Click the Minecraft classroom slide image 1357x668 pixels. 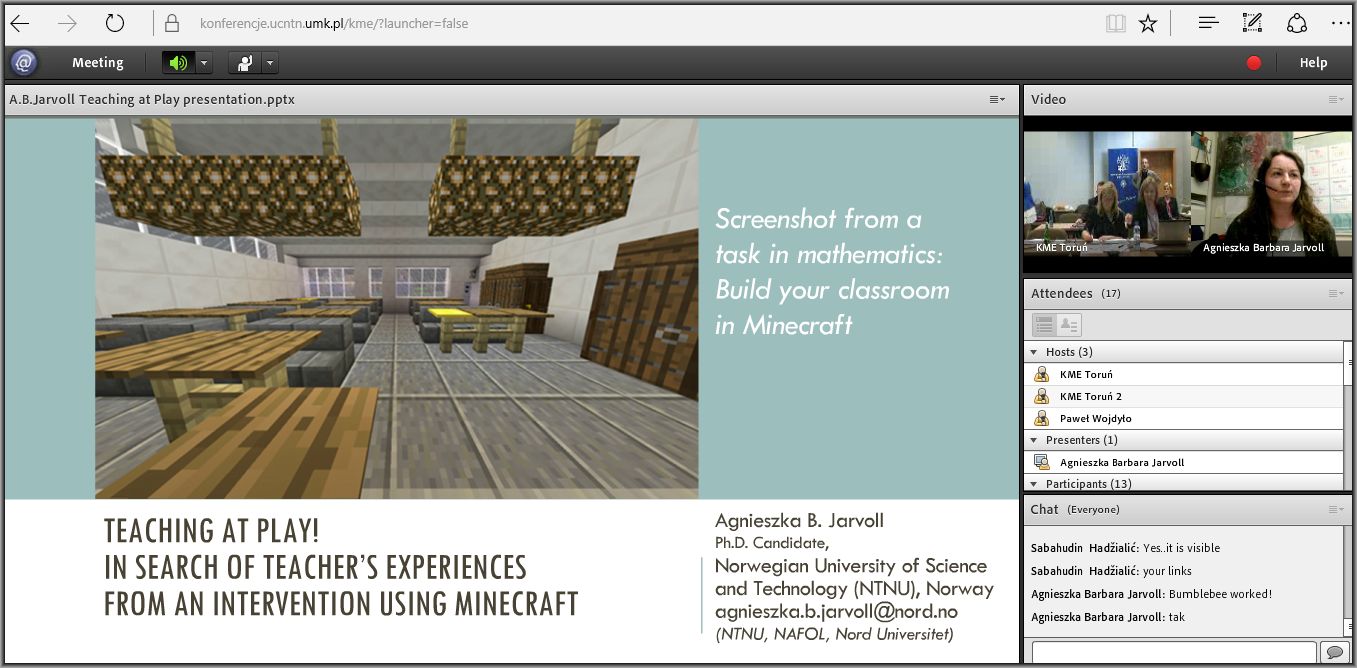(x=396, y=308)
